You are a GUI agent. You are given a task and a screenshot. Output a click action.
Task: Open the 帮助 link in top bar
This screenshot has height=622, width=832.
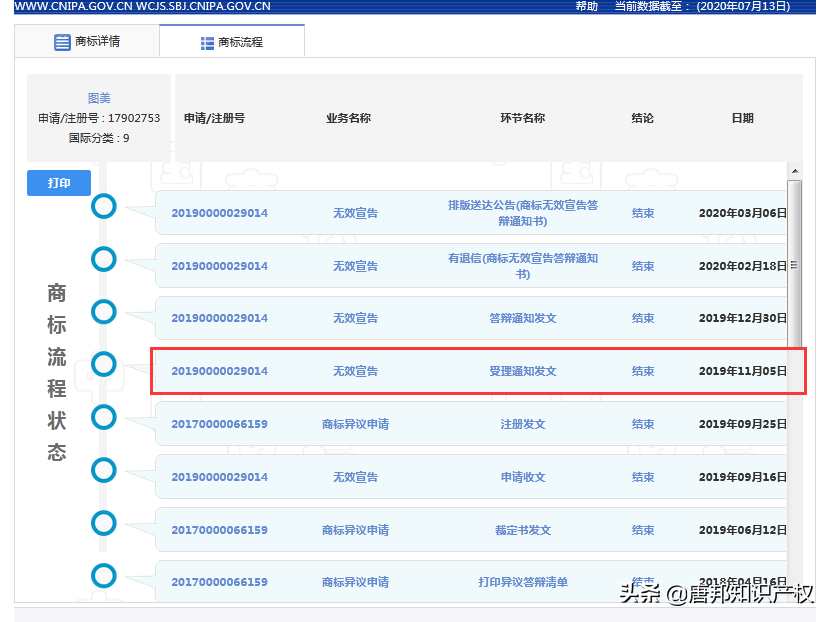(587, 6)
